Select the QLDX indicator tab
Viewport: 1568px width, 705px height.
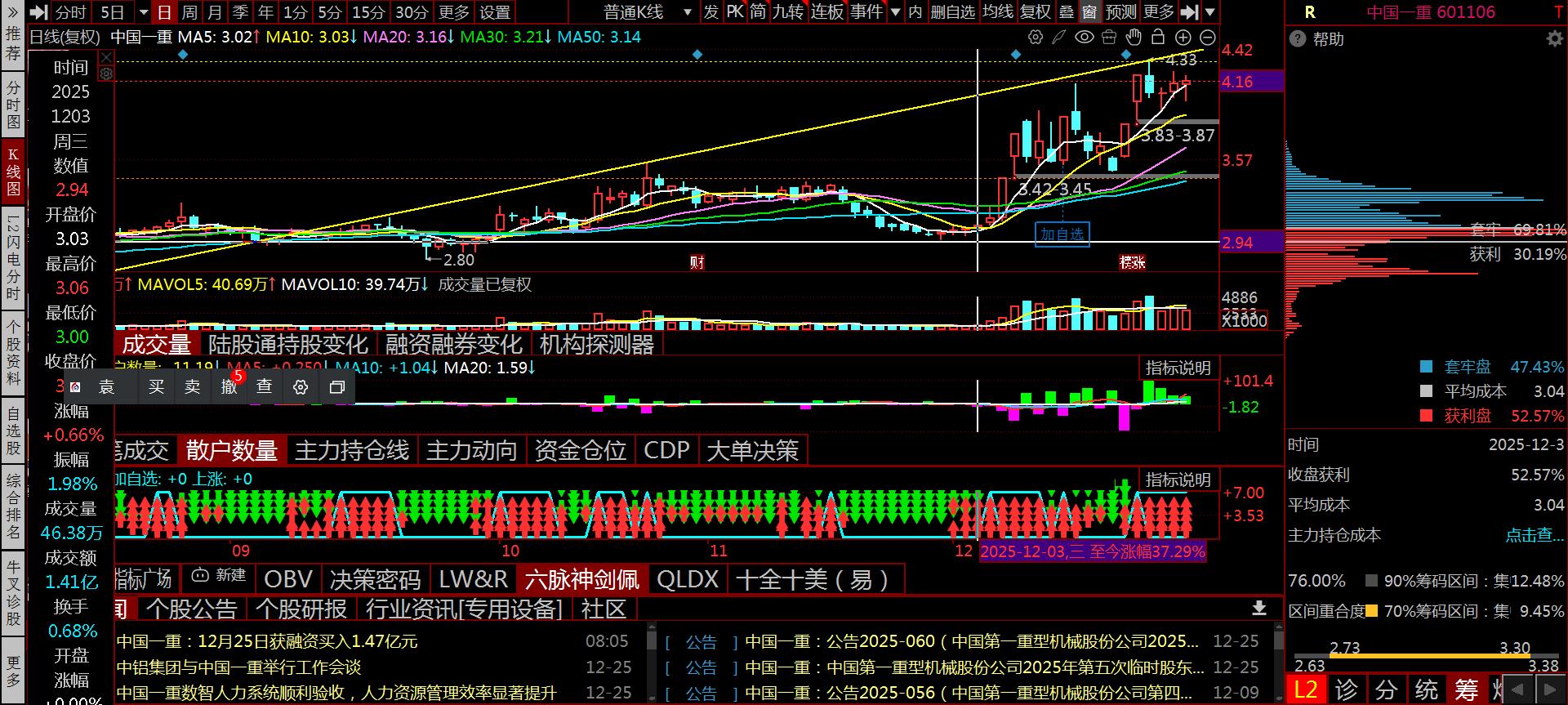(x=688, y=579)
